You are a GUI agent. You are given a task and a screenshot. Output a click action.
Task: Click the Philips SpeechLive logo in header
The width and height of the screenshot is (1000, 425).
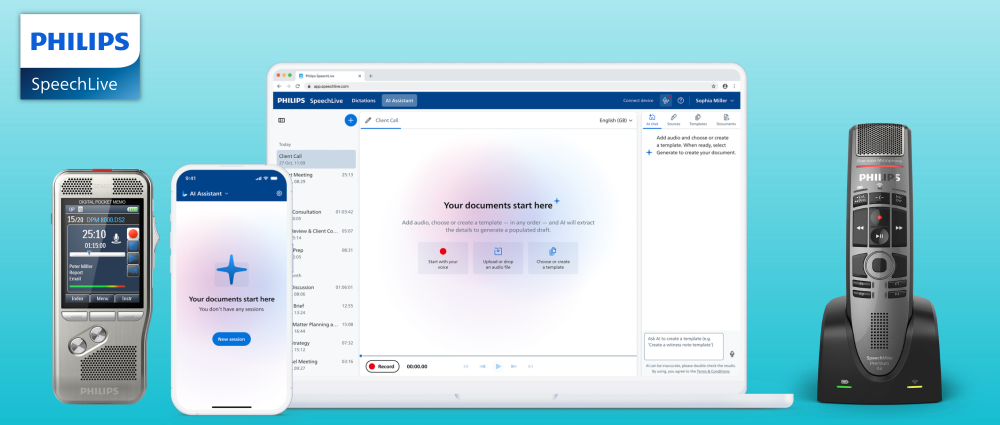[309, 100]
